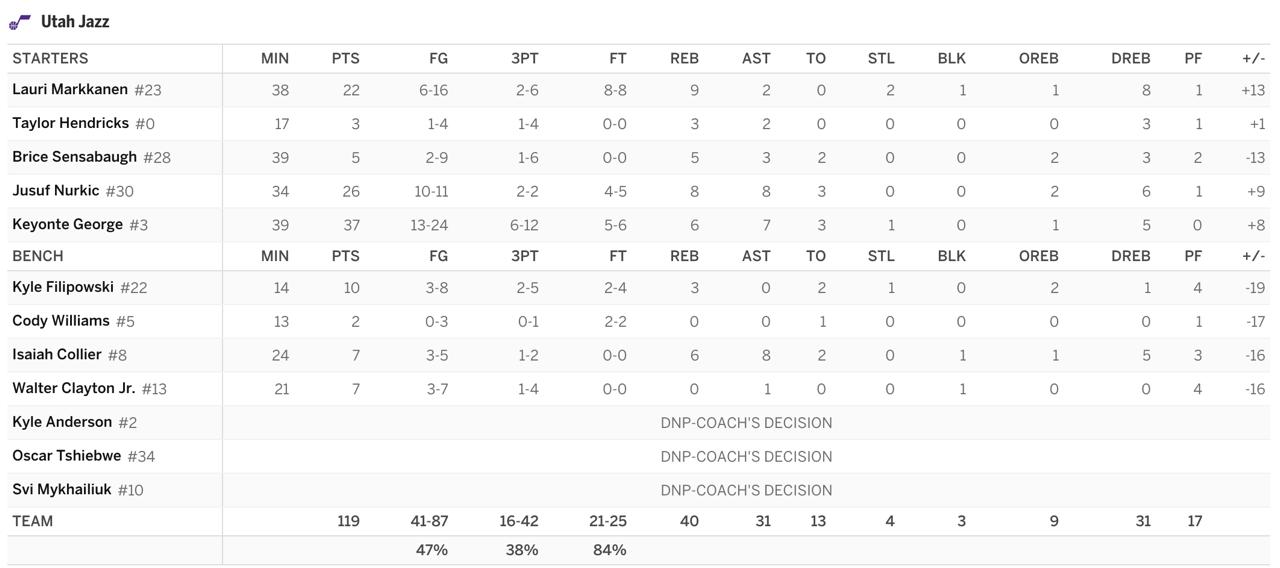Open the Utah Jazz team name heading

point(75,21)
